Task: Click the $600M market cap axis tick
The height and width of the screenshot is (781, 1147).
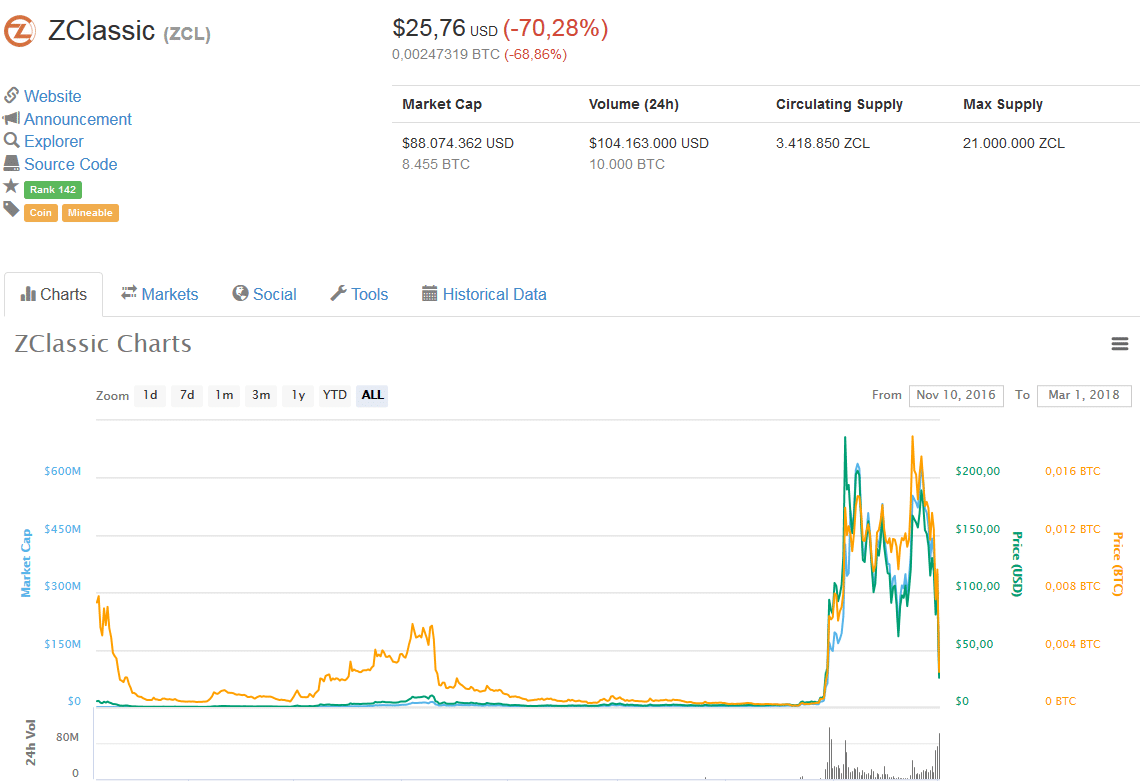Action: (x=62, y=471)
